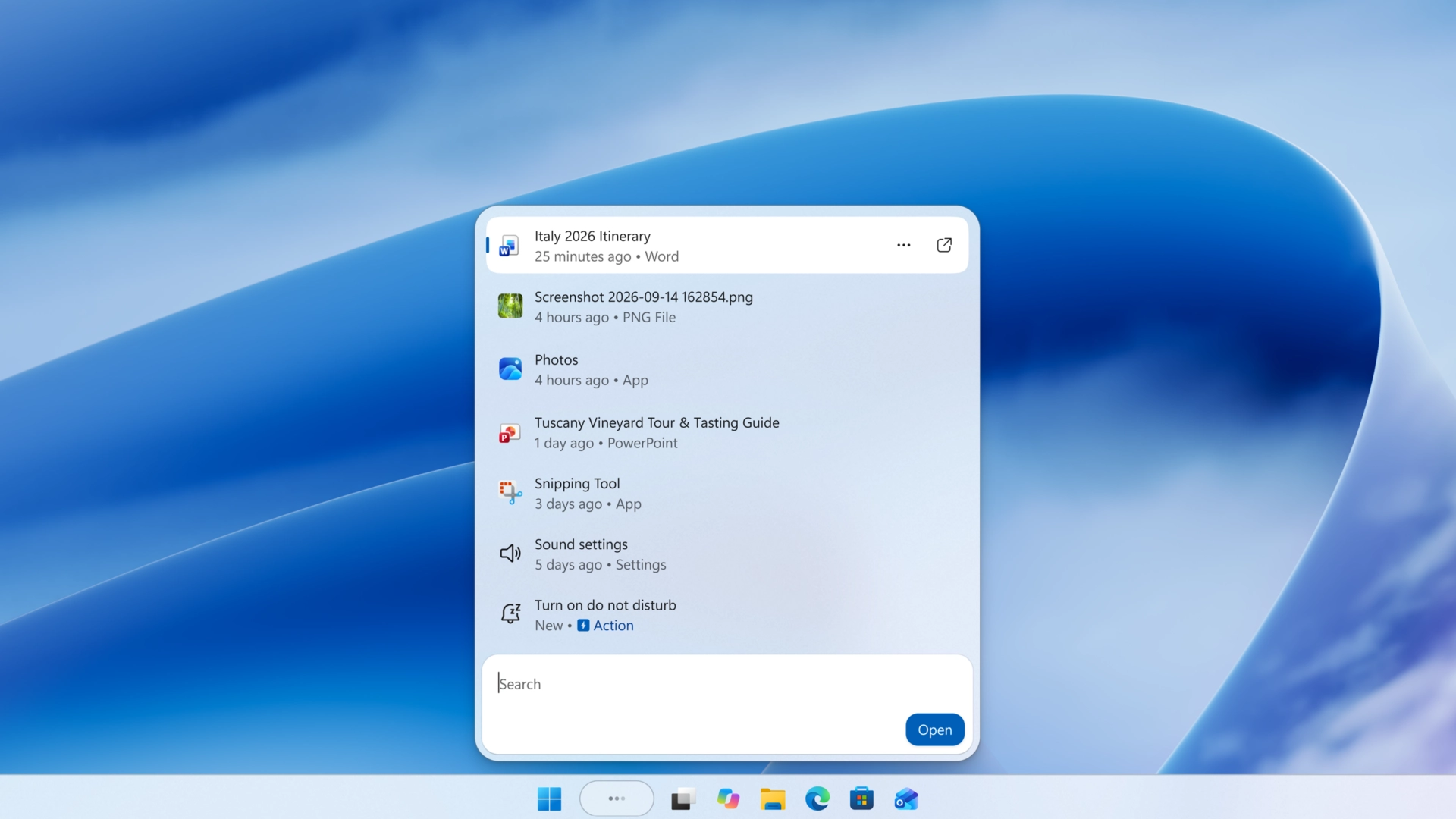Select the 'Sound settings' result name

pos(581,544)
